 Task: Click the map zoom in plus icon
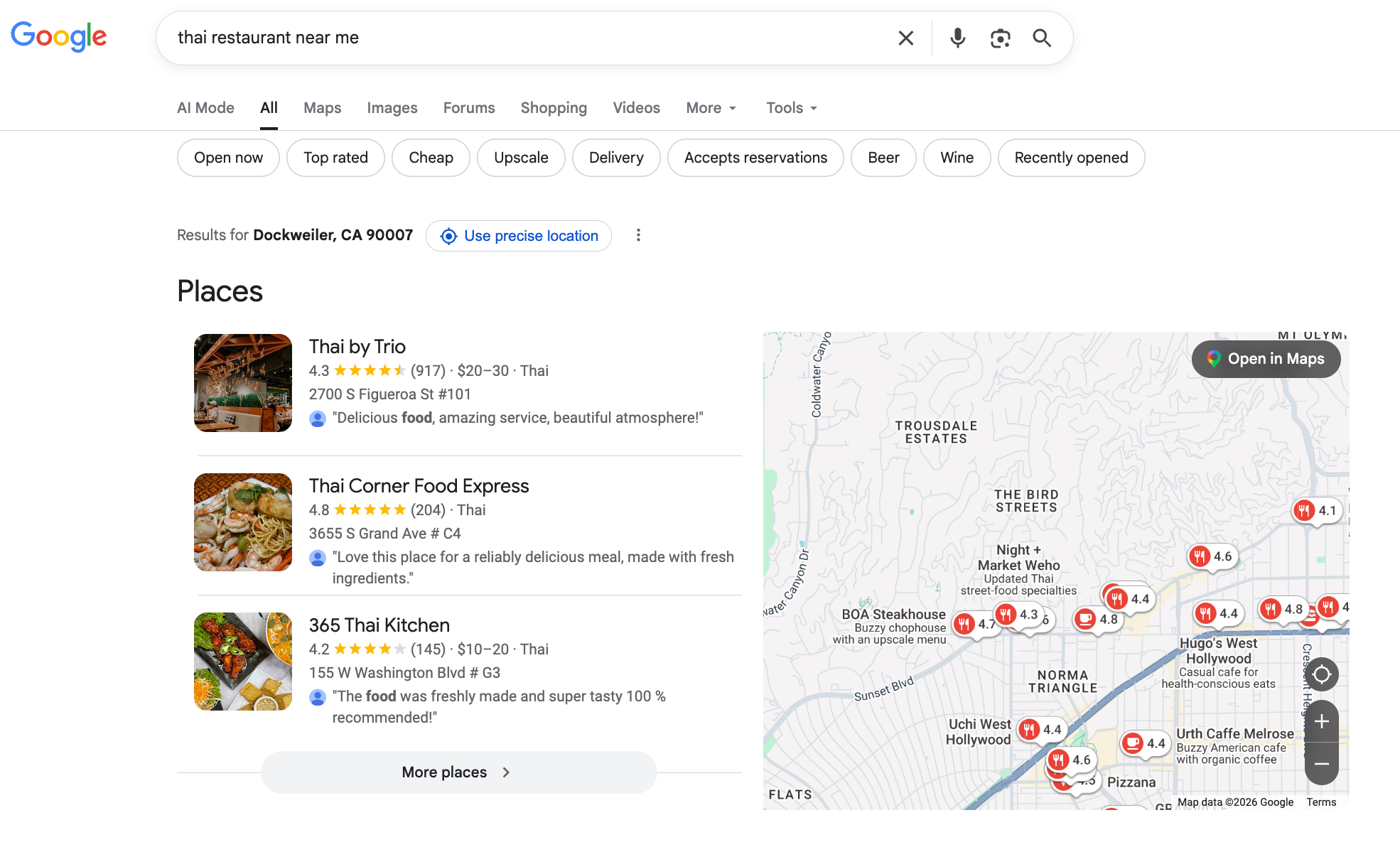point(1321,721)
